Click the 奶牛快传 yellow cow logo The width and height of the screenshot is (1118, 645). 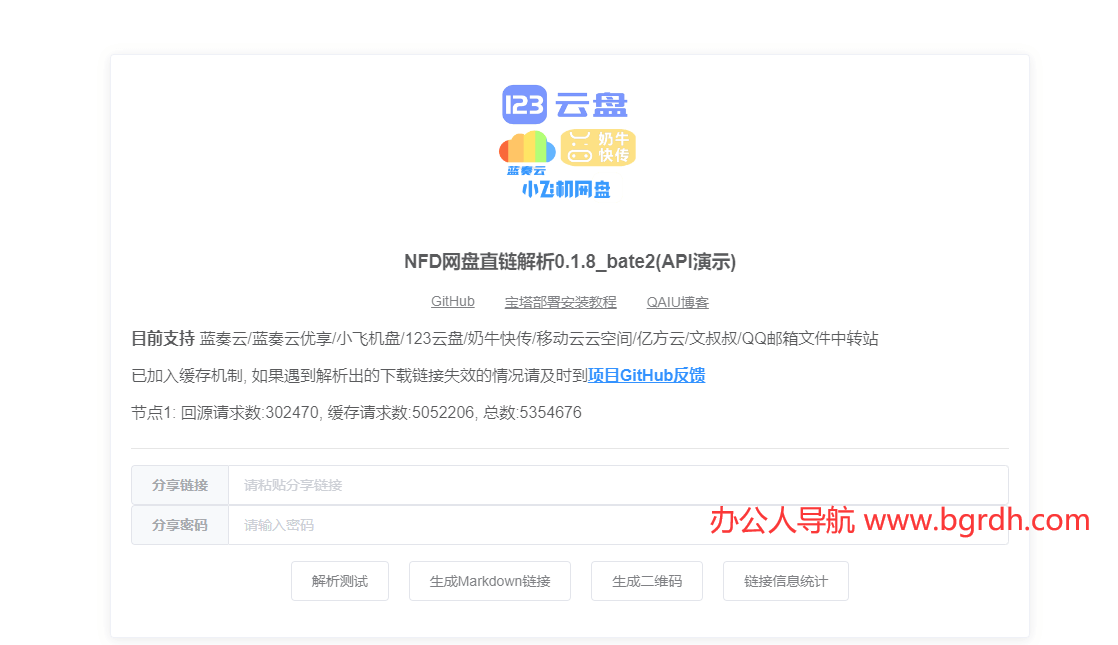[598, 148]
